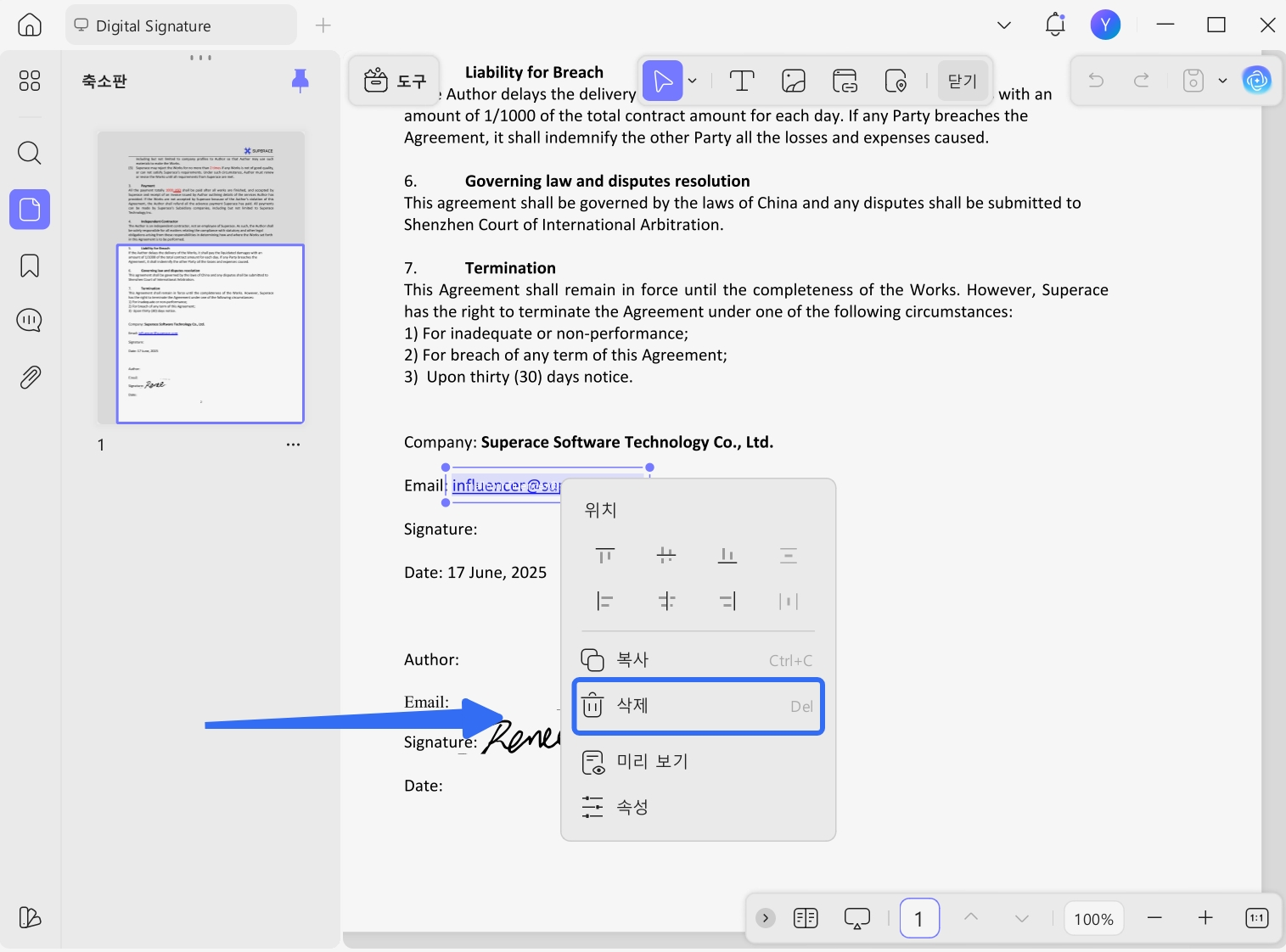Fit page to actual size 1:1
This screenshot has width=1286, height=952.
click(1257, 918)
